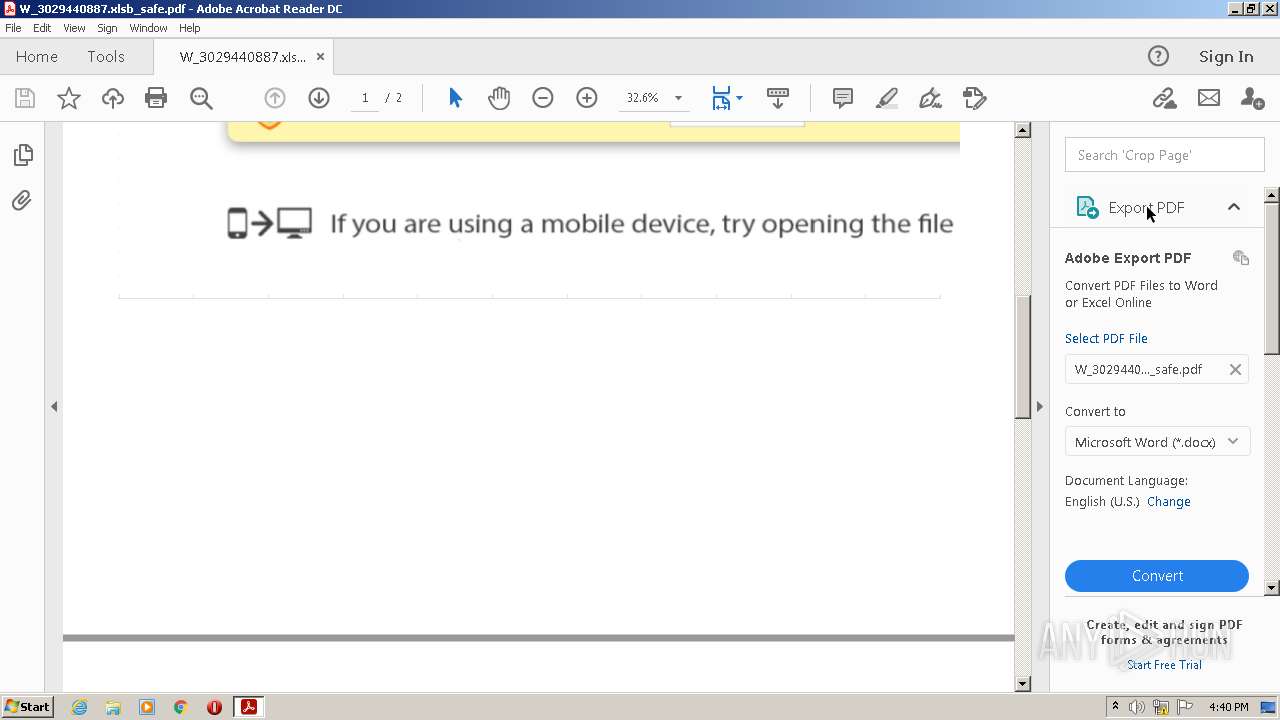This screenshot has width=1280, height=720.
Task: Print the document
Action: point(156,98)
